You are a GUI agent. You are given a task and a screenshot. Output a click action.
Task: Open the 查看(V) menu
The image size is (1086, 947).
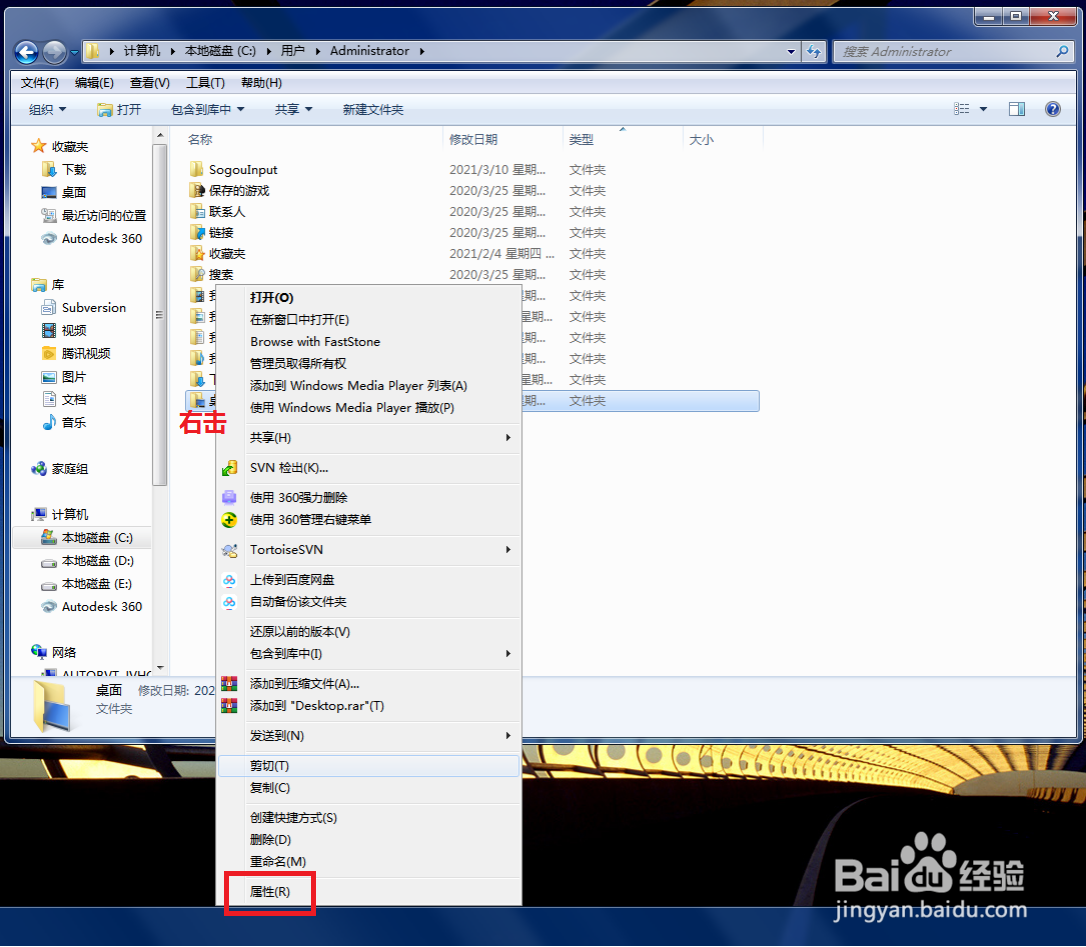(150, 83)
